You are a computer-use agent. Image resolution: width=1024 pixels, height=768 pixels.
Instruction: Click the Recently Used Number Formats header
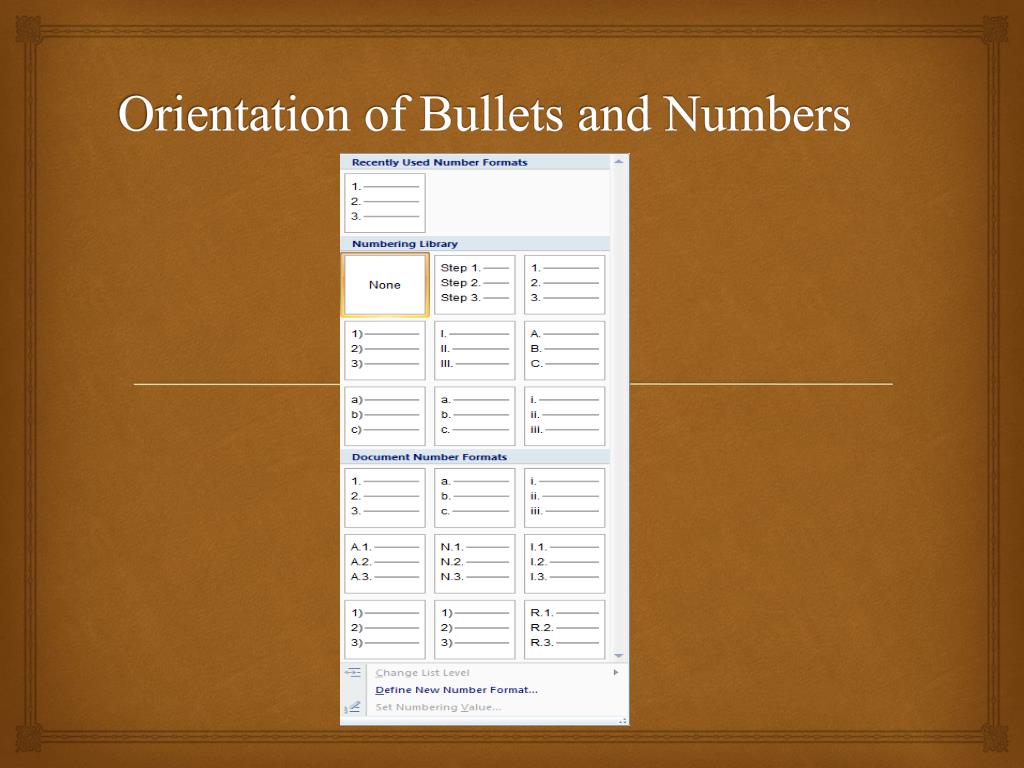[475, 162]
